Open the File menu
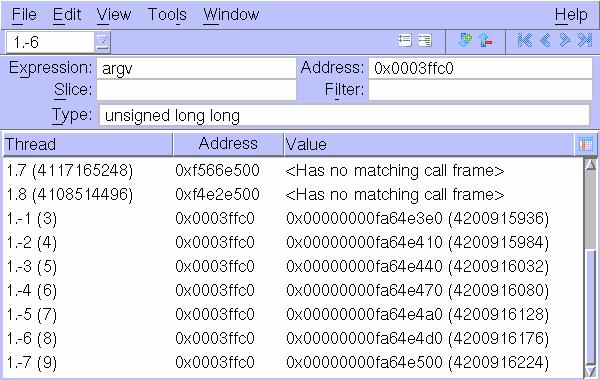Screen dimensions: 600x380 coord(24,15)
